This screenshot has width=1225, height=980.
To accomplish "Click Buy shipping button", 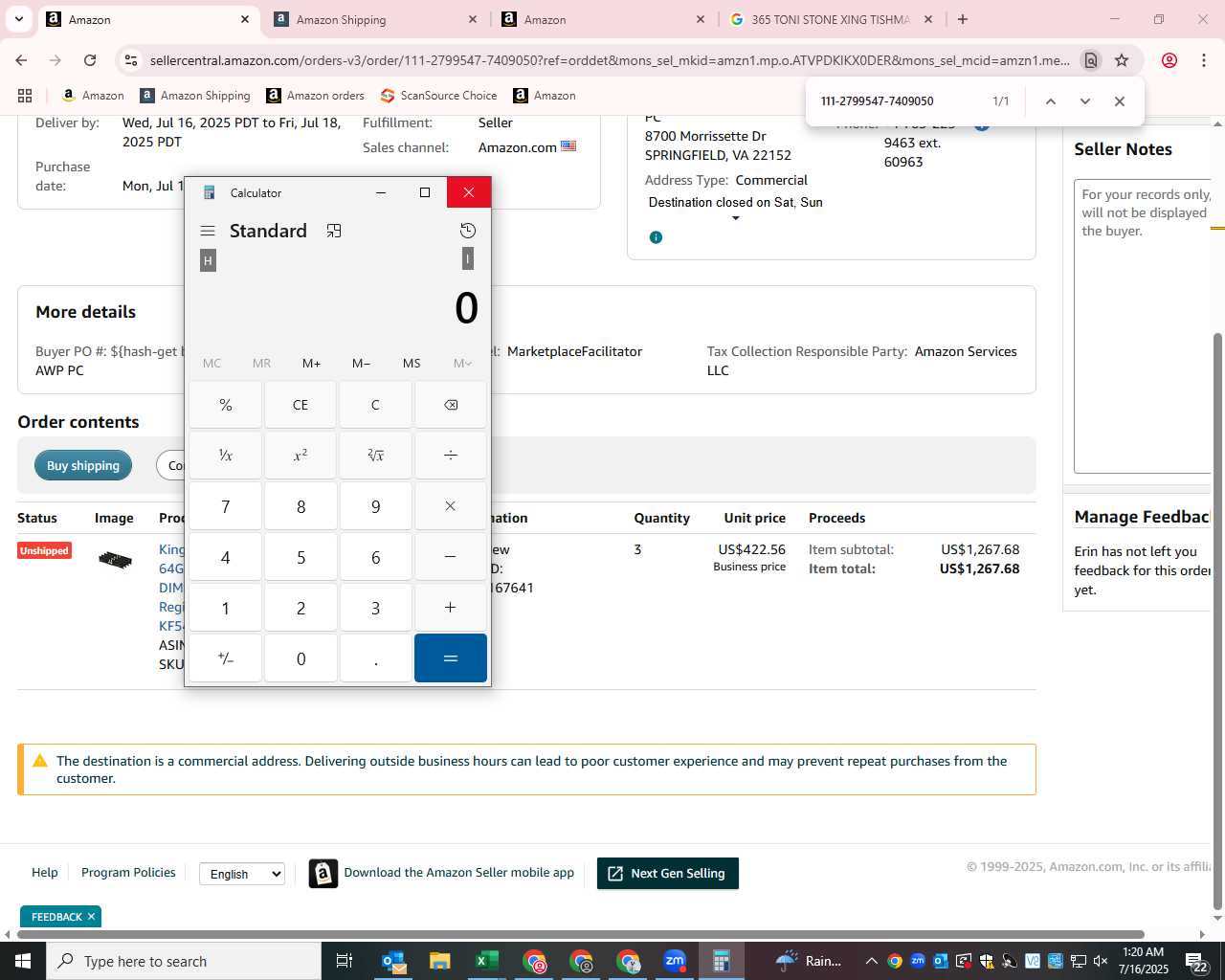I will click(83, 466).
